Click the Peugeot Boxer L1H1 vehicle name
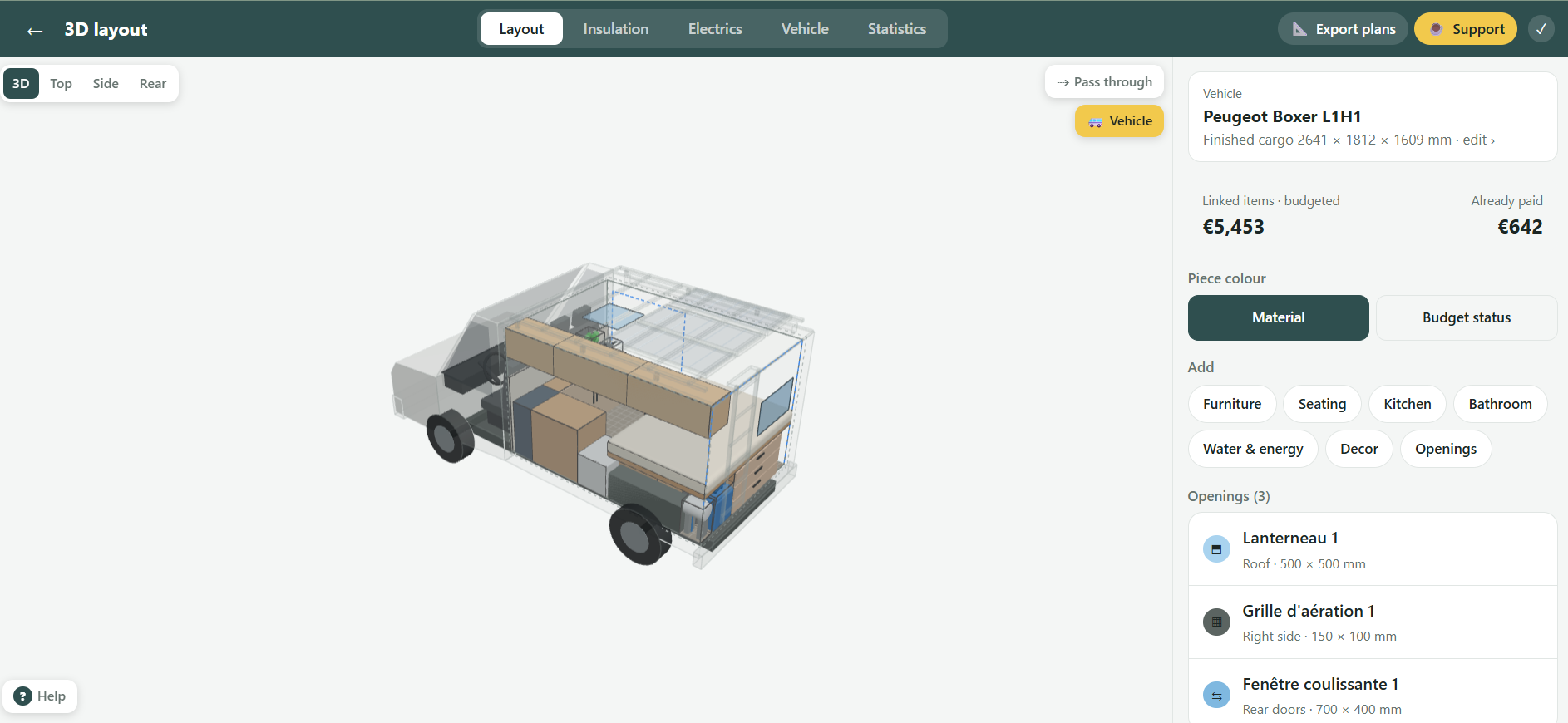The height and width of the screenshot is (723, 1568). coord(1282,116)
